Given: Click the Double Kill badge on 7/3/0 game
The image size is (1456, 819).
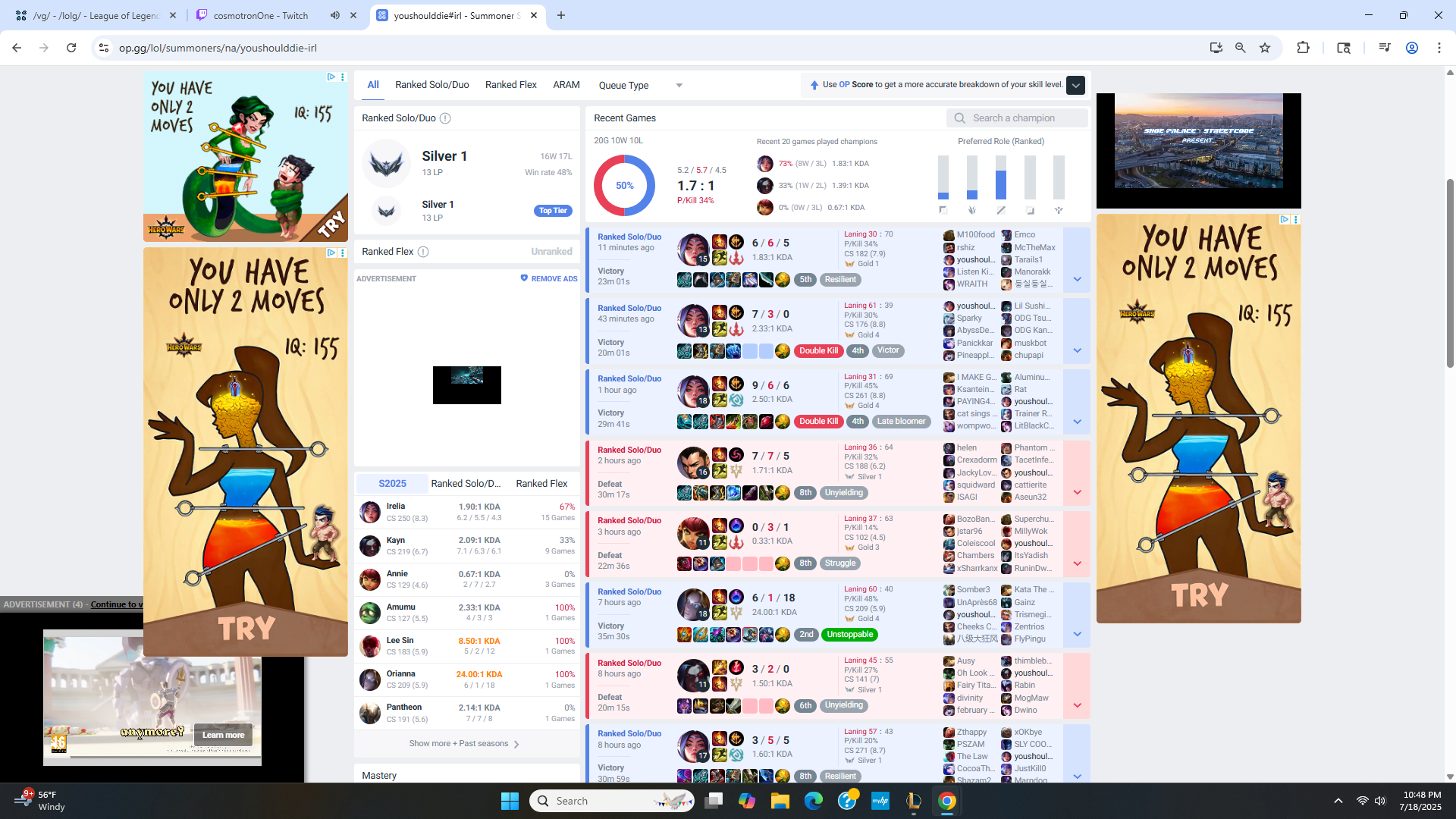Looking at the screenshot, I should 818,351.
